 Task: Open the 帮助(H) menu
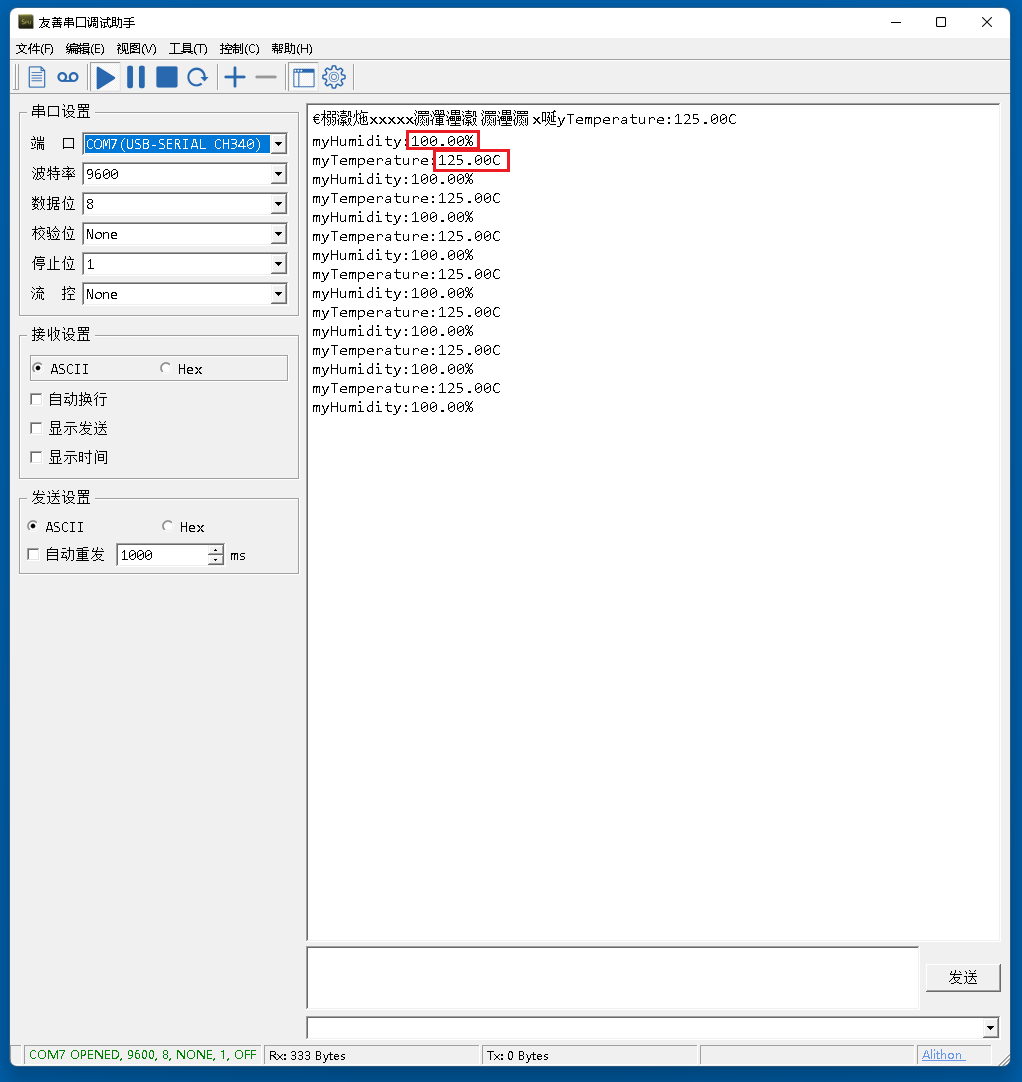292,49
